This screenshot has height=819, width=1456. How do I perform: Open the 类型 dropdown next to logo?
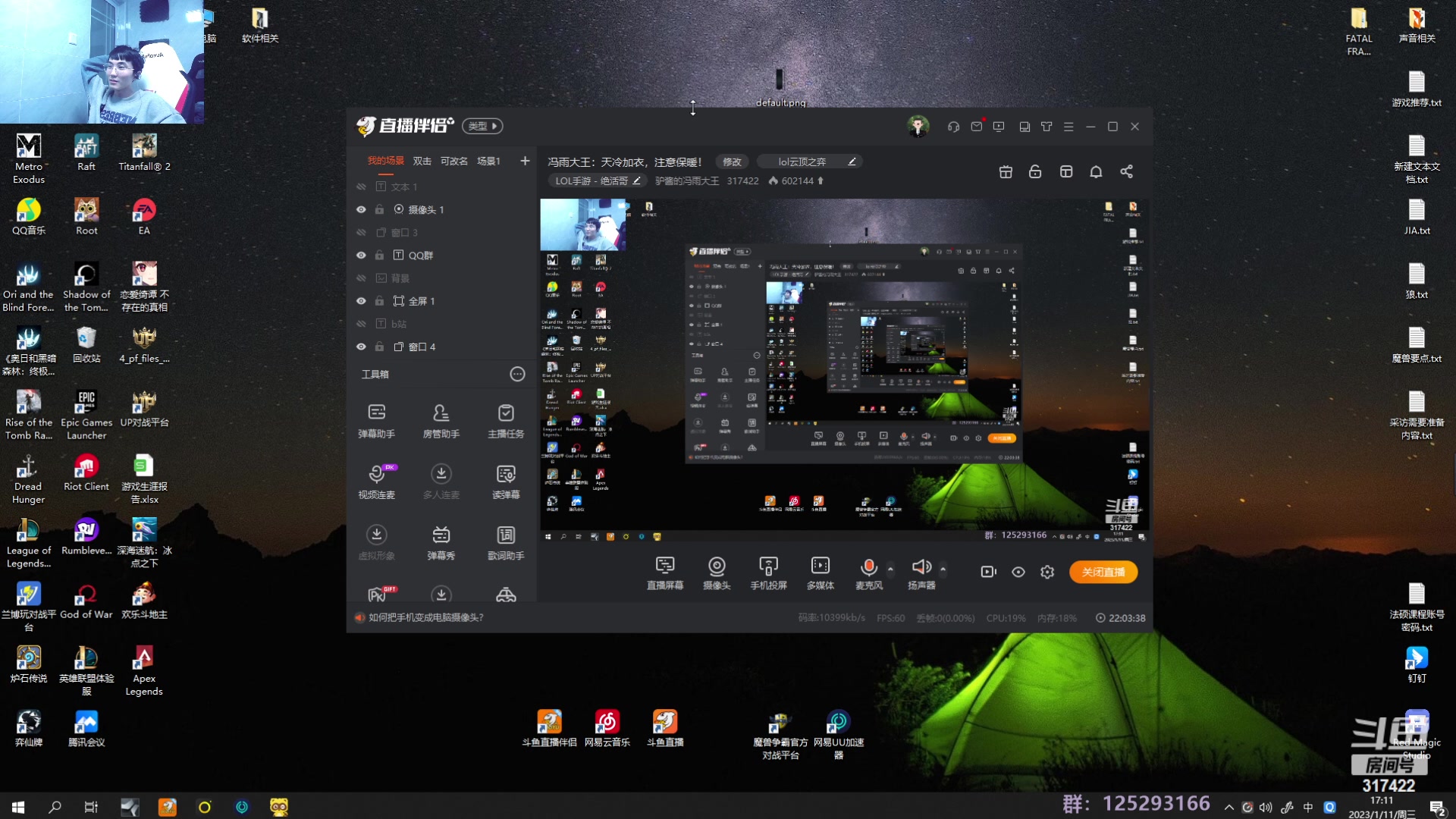coord(482,126)
